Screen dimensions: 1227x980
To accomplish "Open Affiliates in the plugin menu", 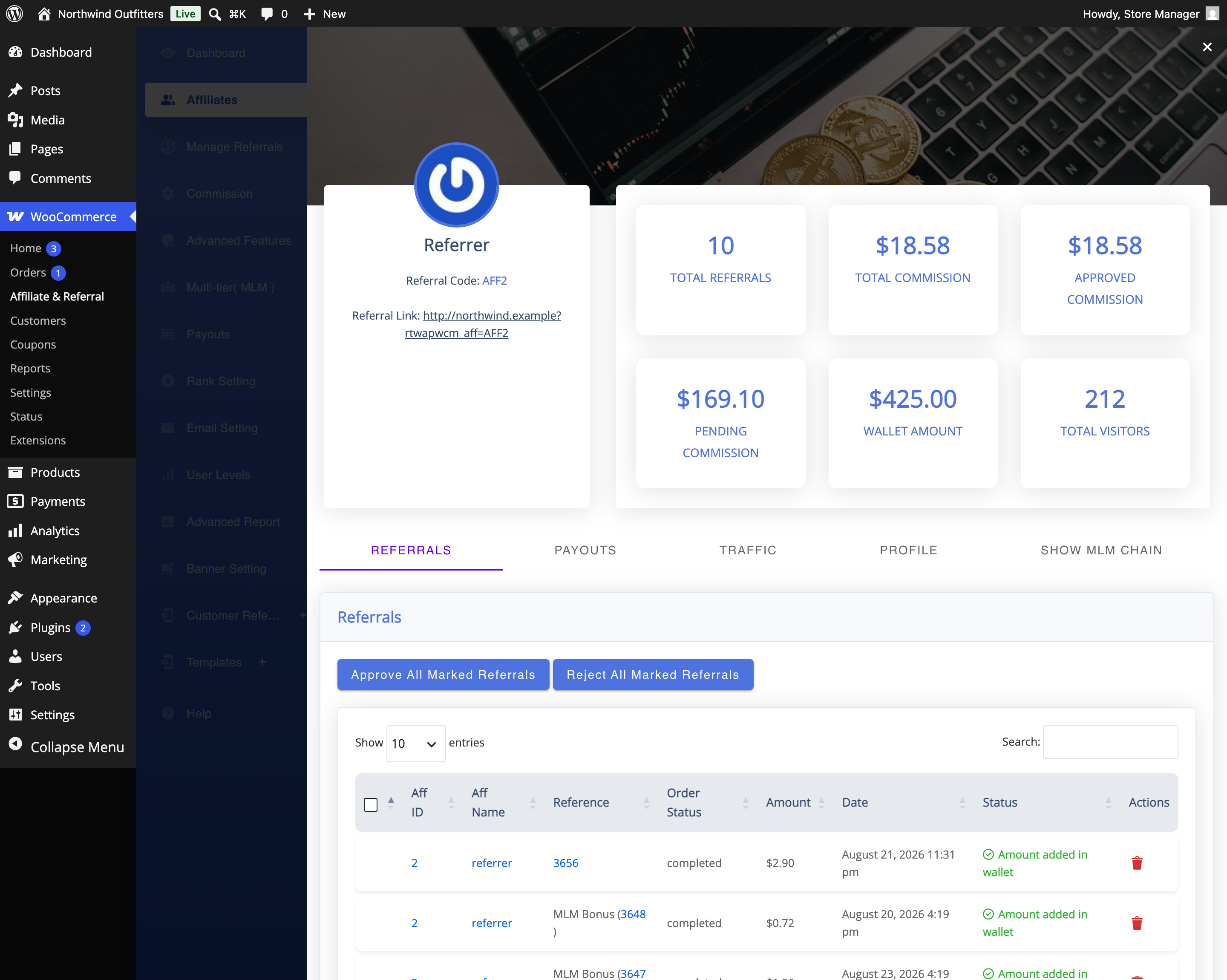I will [x=225, y=100].
